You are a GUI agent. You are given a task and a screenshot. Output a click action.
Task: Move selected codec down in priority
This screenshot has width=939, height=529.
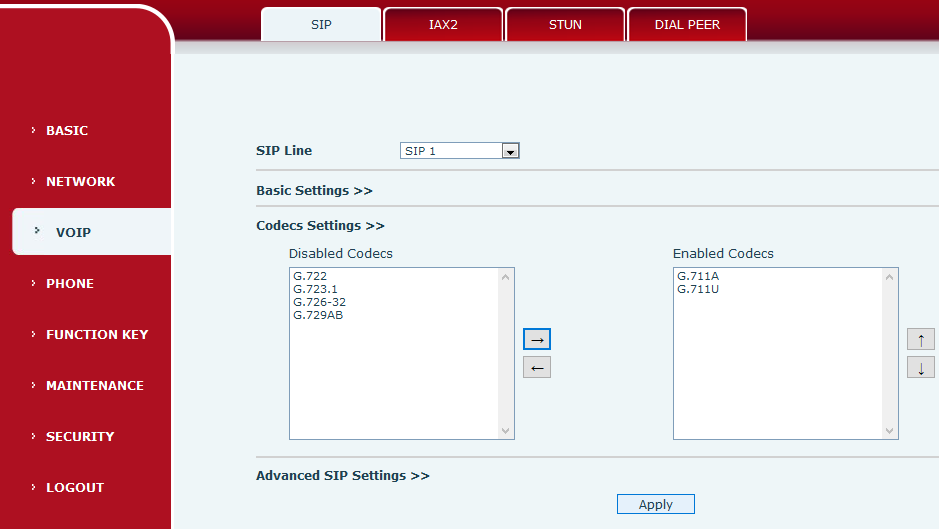tap(920, 368)
